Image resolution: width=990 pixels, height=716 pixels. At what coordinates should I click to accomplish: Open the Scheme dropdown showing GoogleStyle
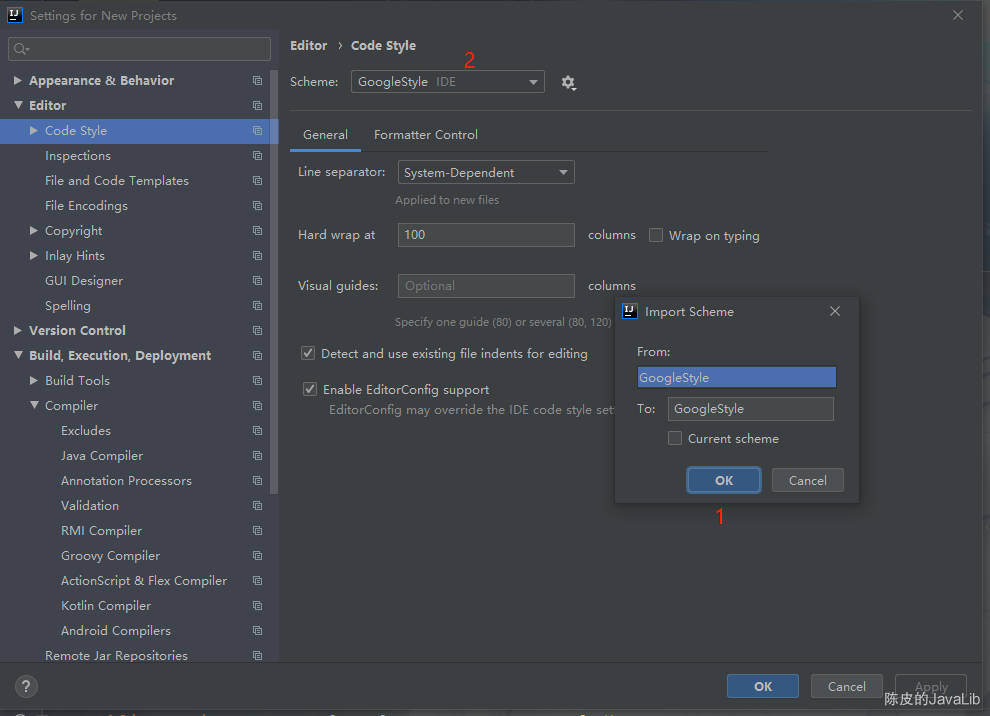click(447, 82)
